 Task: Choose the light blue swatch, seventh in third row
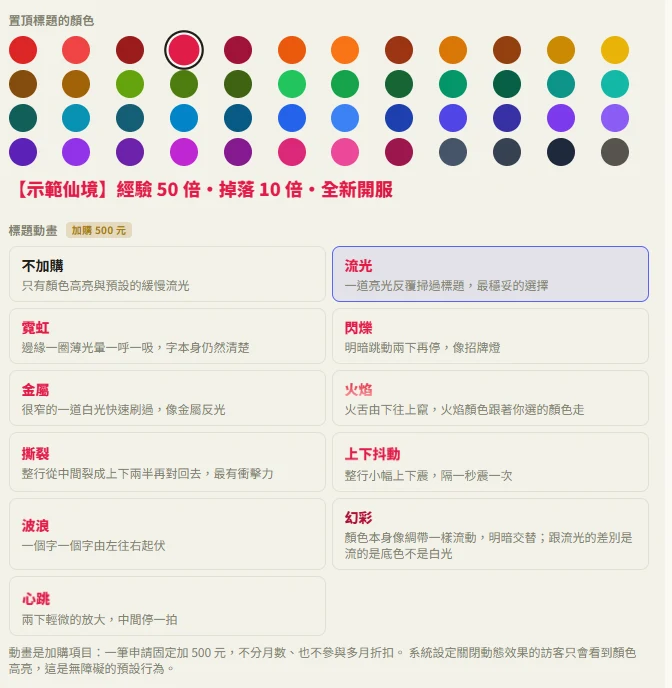[345, 118]
